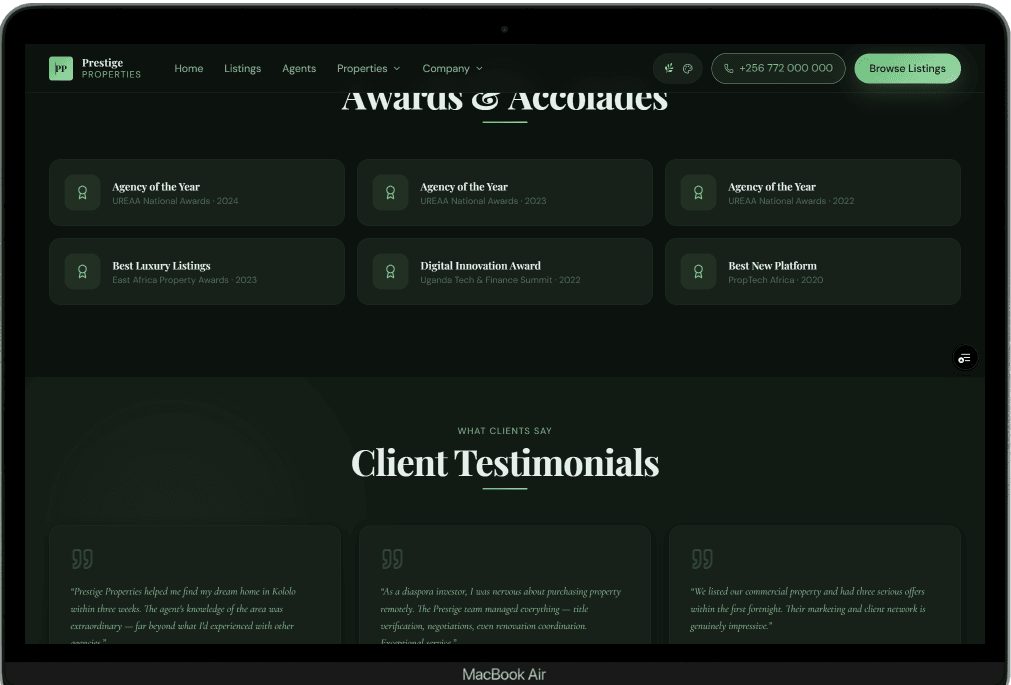Click award ribbon icon for Agency of the Year 2023
The height and width of the screenshot is (685, 1011).
390,193
